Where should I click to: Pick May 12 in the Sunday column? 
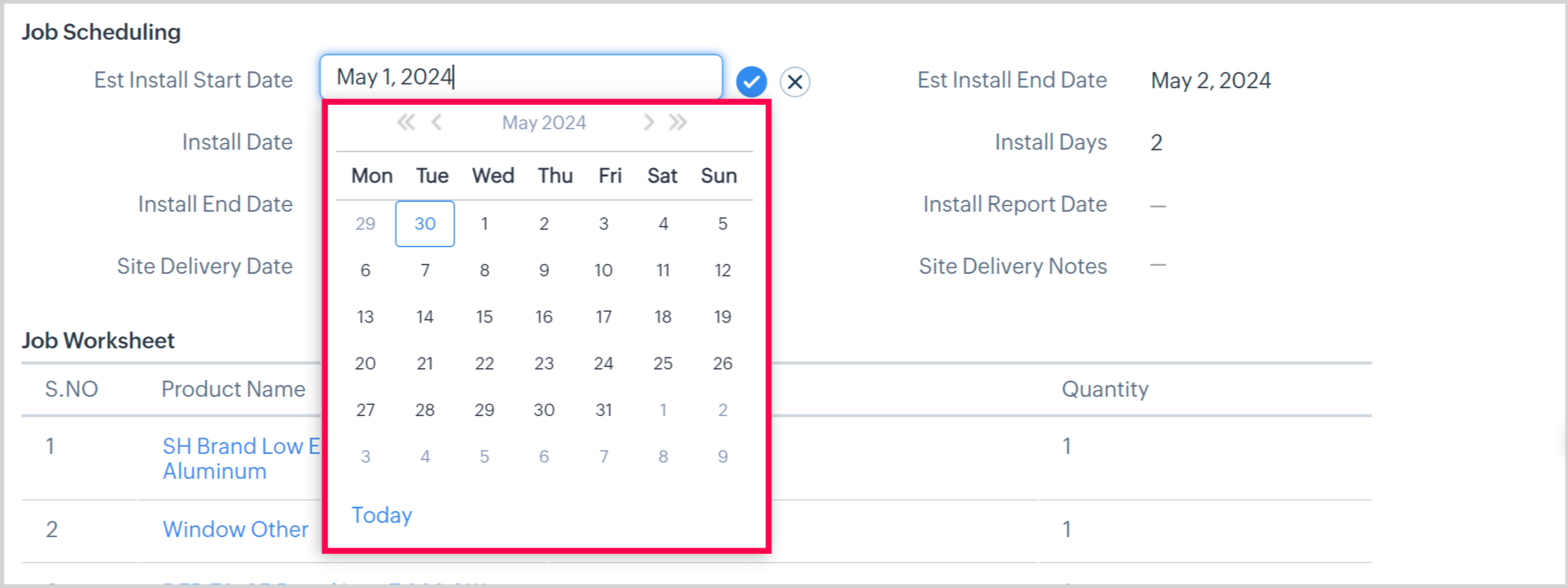click(x=722, y=270)
